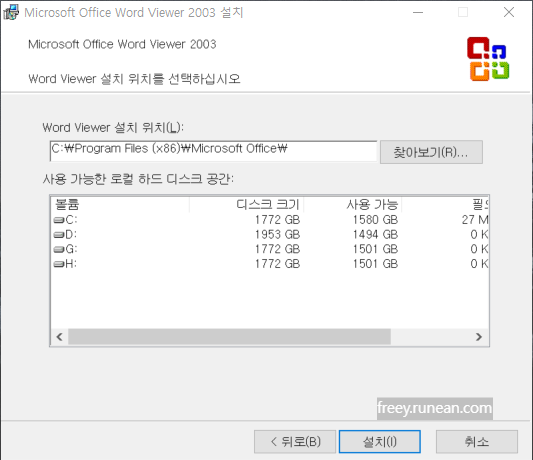Close the setup window
The width and height of the screenshot is (533, 460).
click(x=509, y=13)
